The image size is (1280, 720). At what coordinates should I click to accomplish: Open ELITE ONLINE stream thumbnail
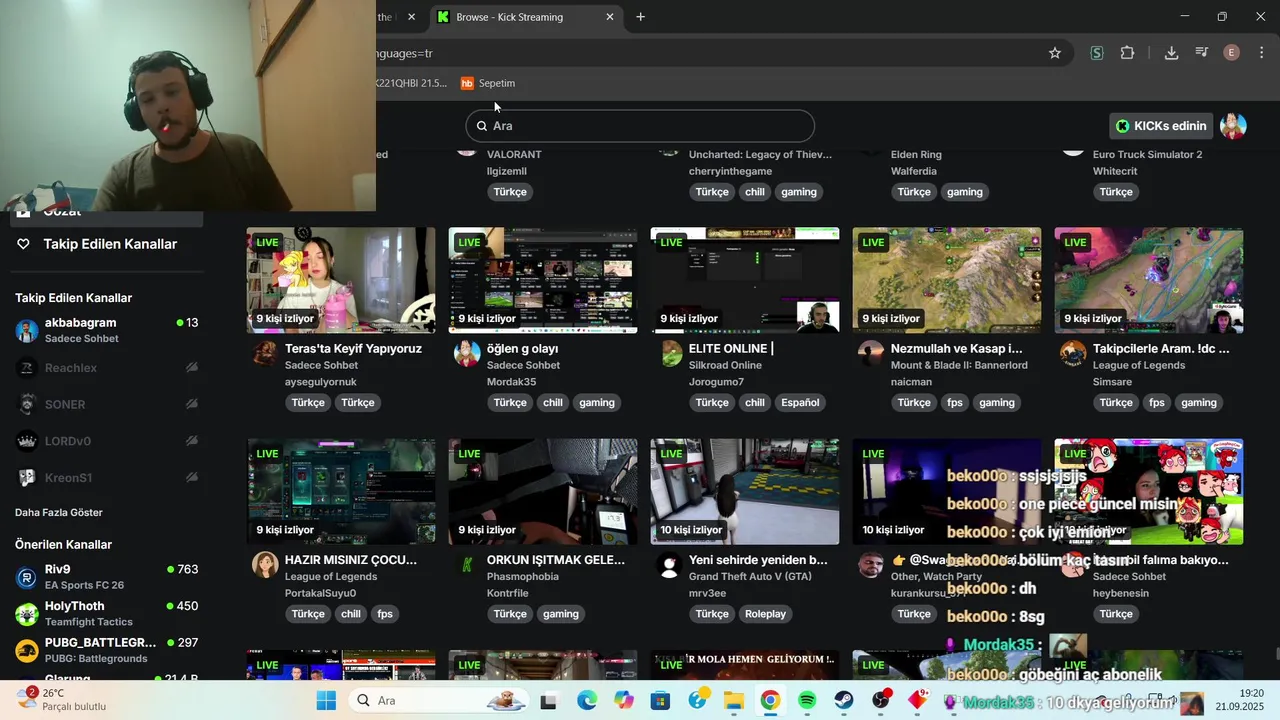tap(745, 280)
